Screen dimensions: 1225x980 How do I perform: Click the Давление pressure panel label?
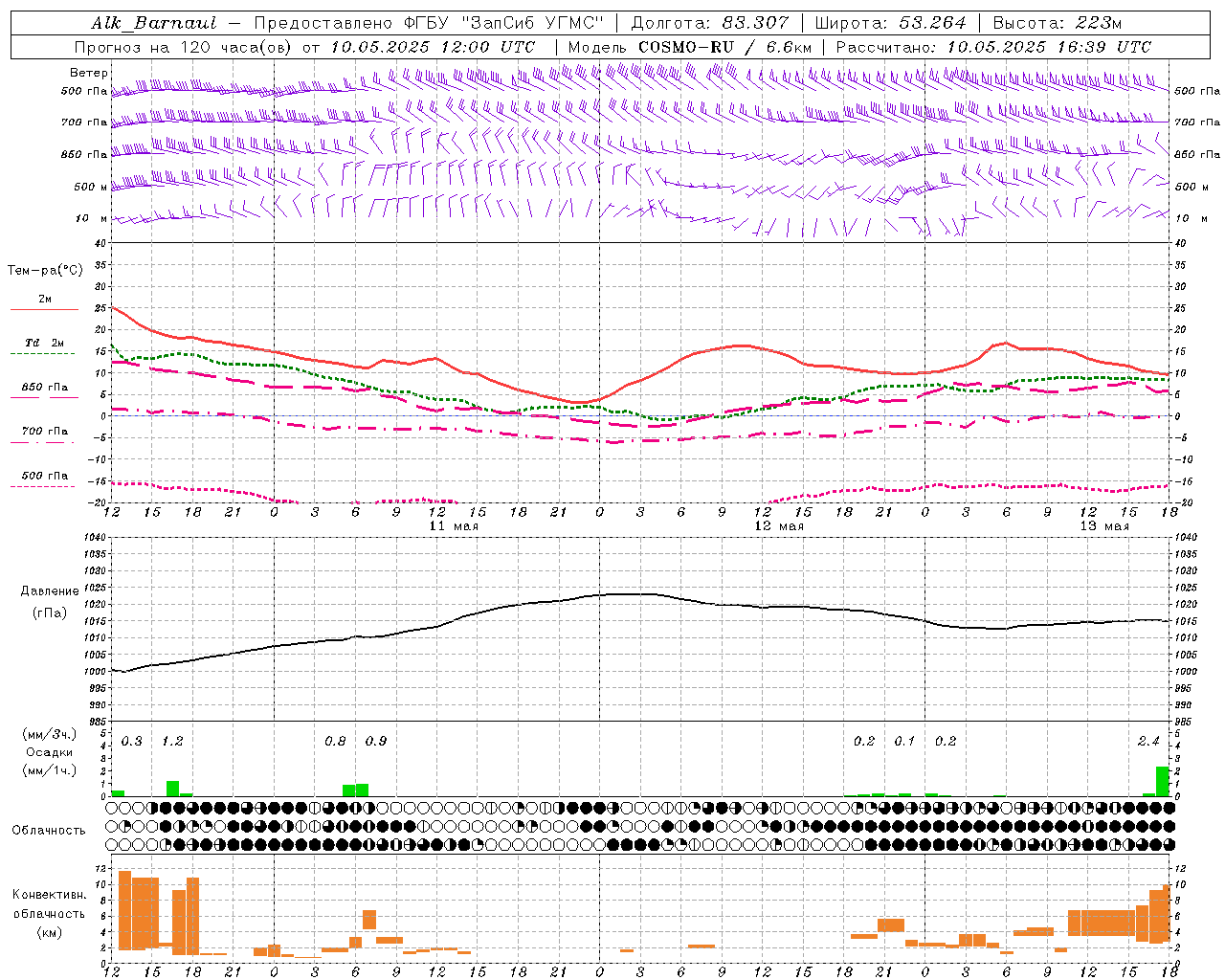point(50,591)
